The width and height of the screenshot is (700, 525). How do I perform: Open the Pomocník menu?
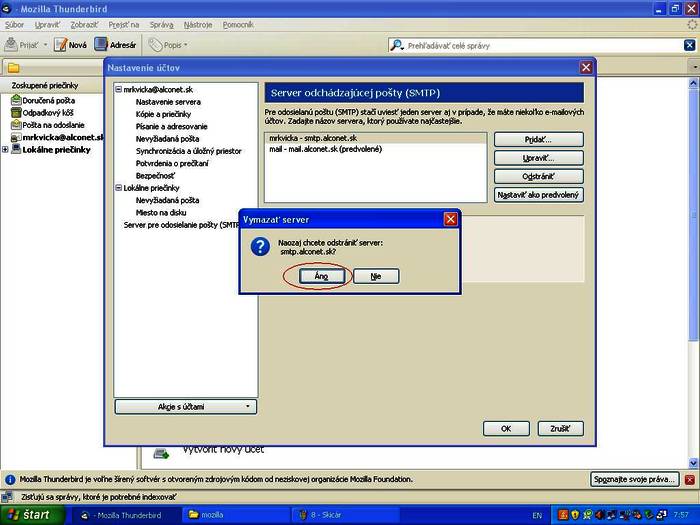click(238, 25)
